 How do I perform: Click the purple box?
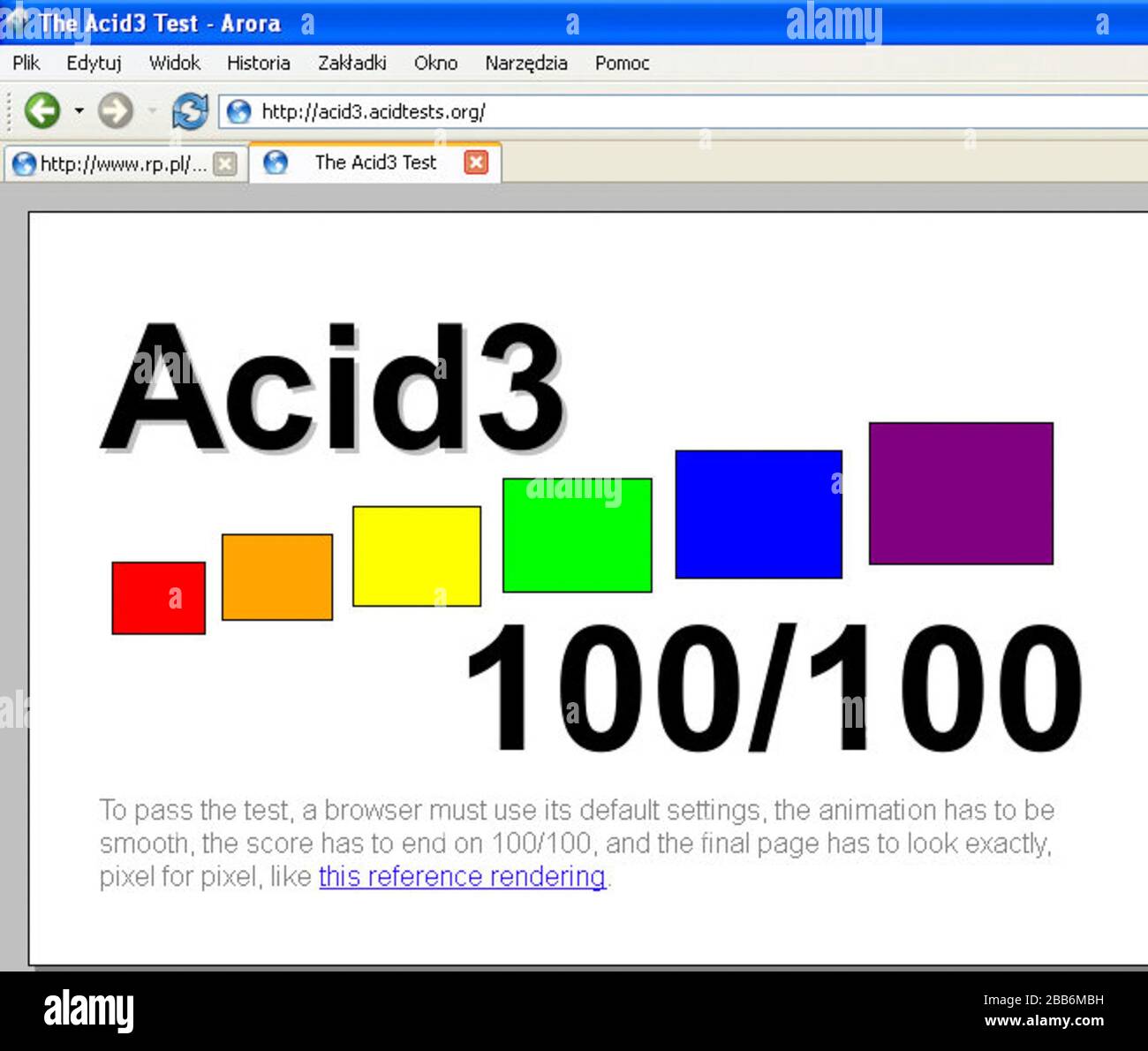click(961, 493)
